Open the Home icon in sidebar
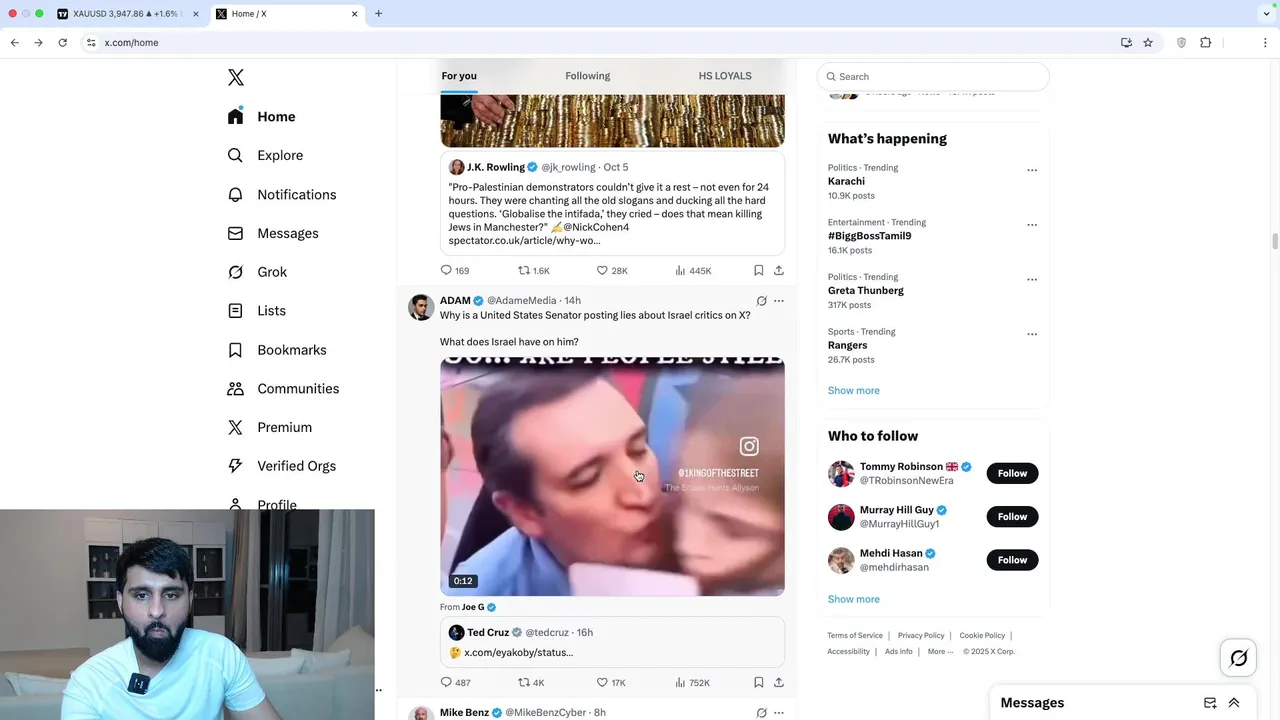This screenshot has height=720, width=1280. 235,116
